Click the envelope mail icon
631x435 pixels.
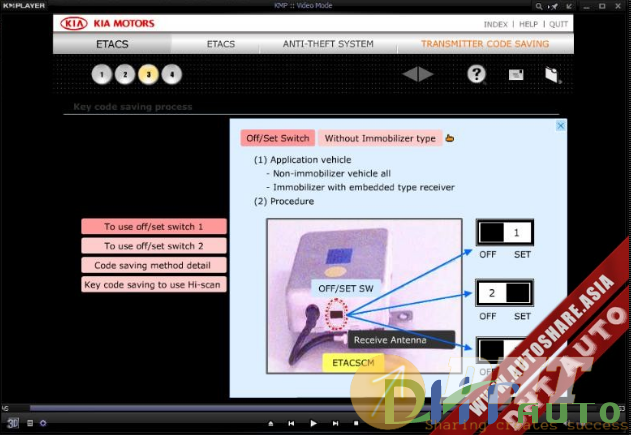(516, 74)
